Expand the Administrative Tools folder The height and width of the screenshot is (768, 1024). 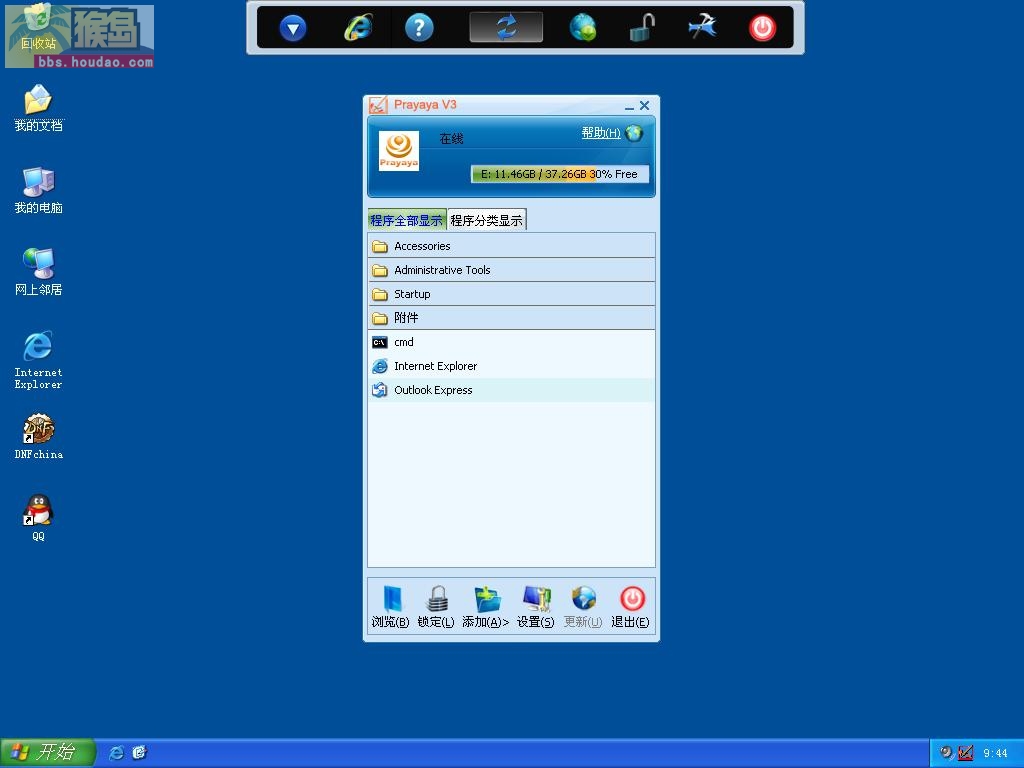pos(511,270)
